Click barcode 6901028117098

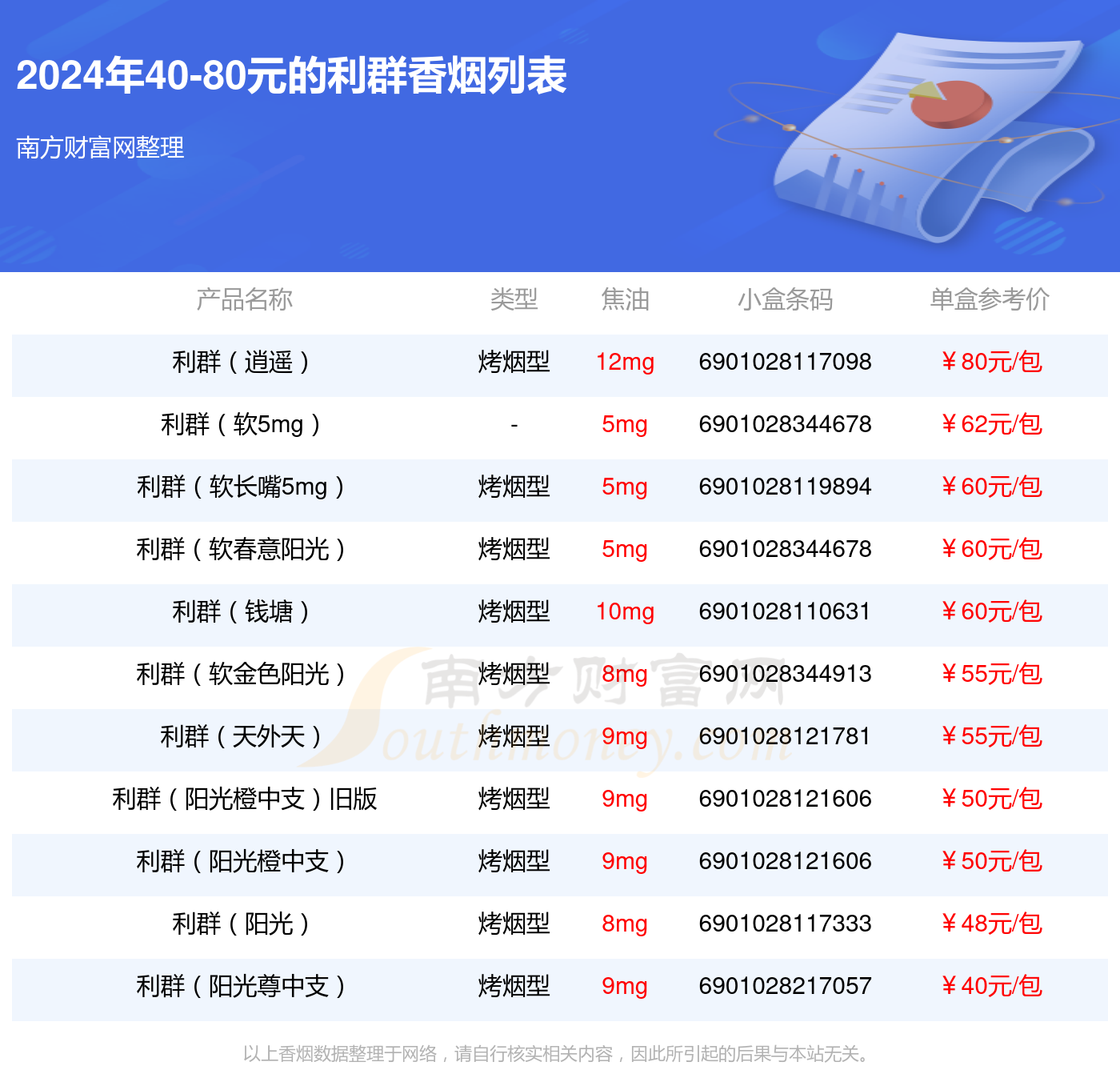point(785,362)
